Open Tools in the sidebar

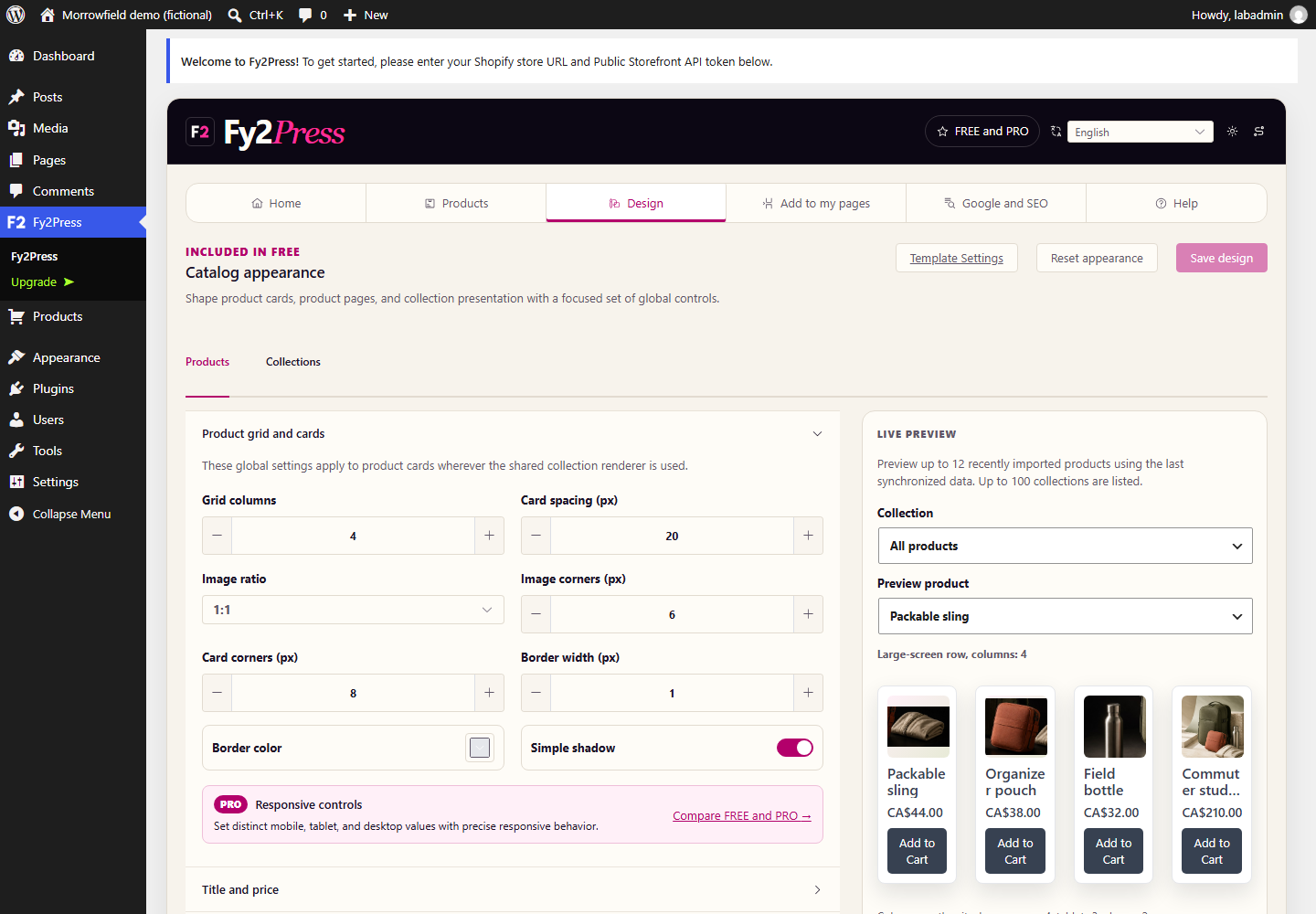73,451
